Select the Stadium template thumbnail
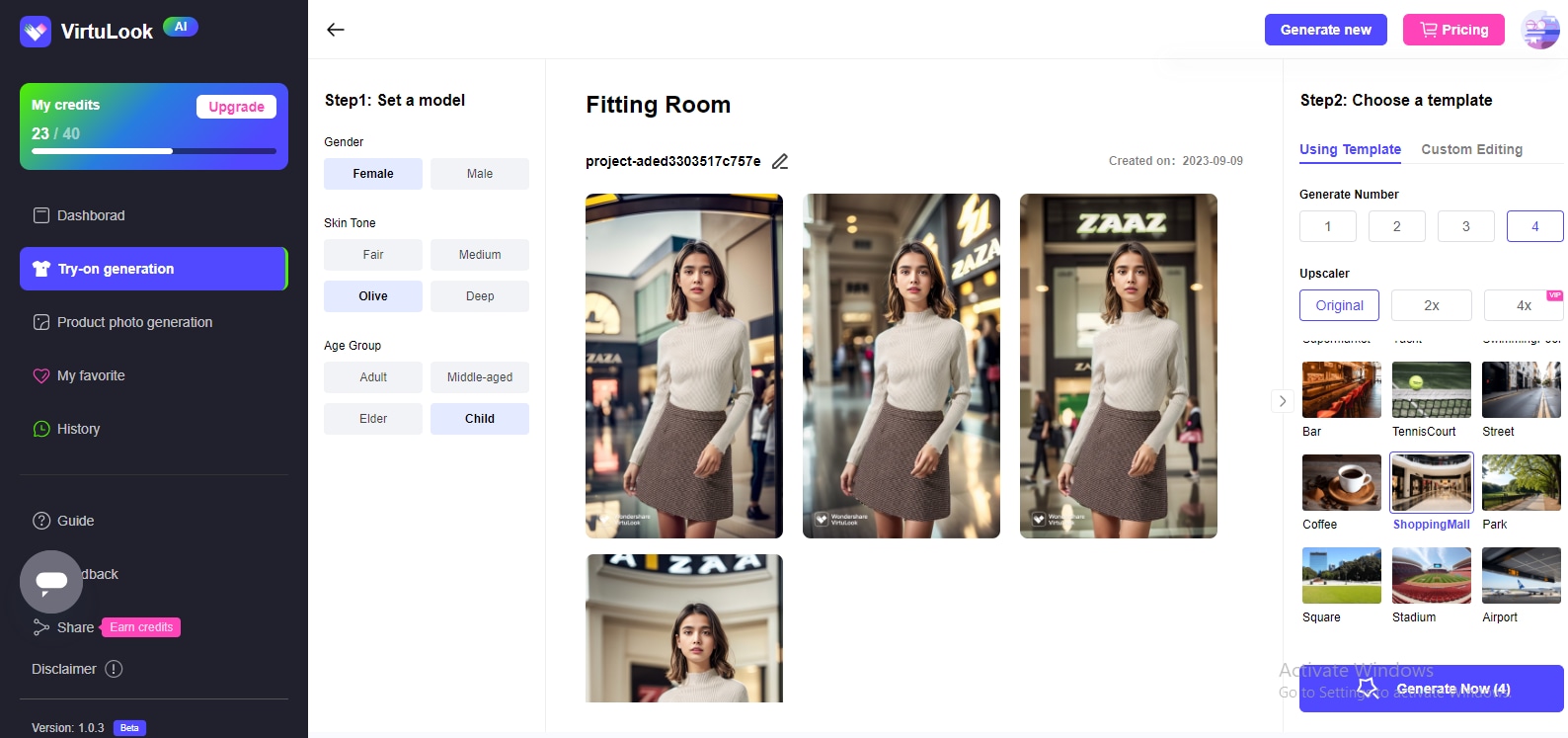The height and width of the screenshot is (738, 1568). coord(1432,575)
